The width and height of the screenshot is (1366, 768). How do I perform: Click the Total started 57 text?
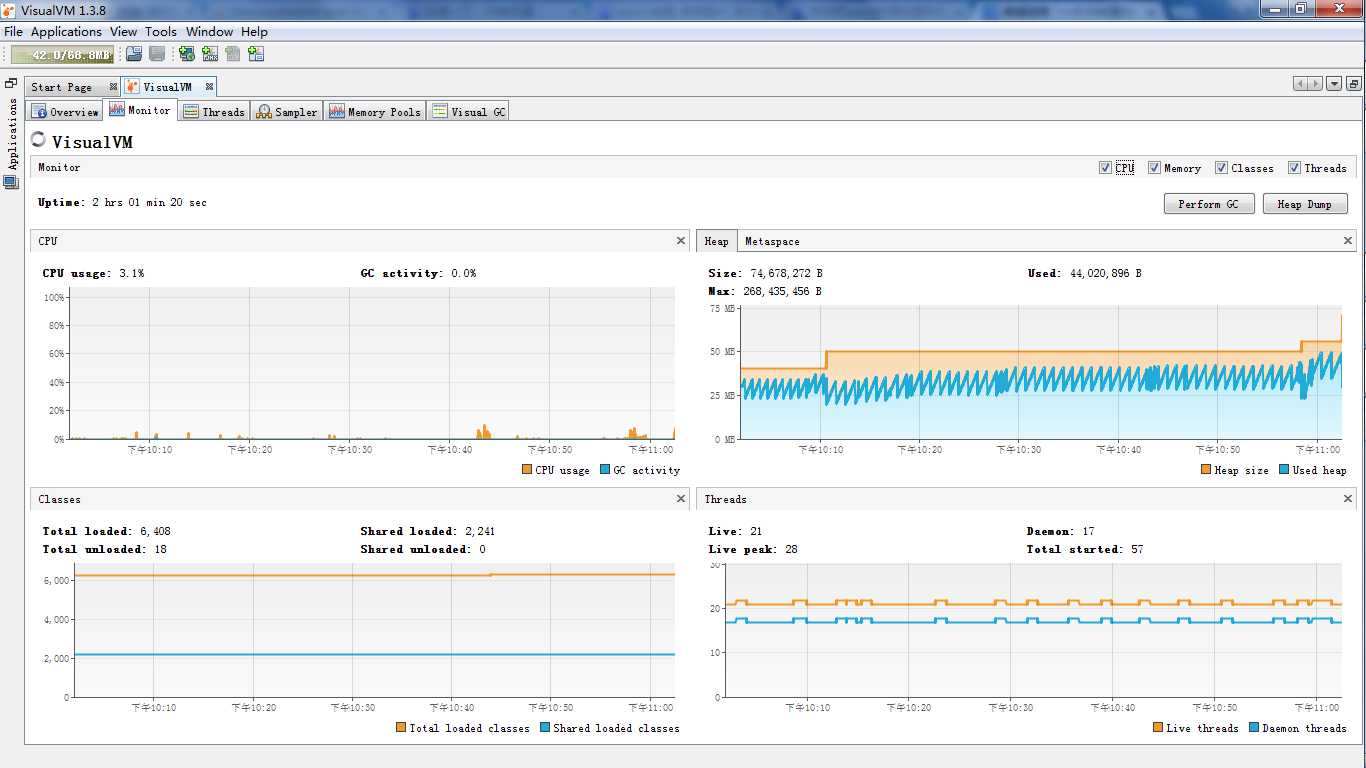tap(1085, 549)
